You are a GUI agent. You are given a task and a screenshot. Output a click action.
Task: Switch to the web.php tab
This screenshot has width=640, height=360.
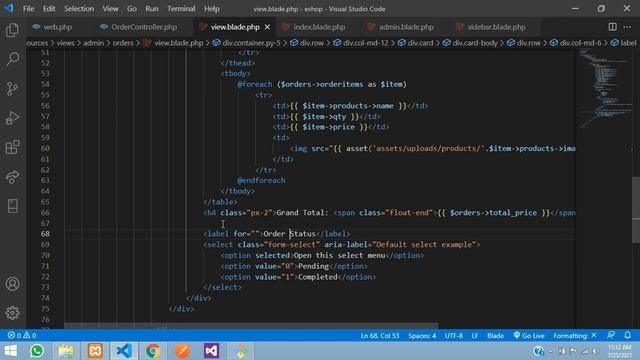click(58, 27)
